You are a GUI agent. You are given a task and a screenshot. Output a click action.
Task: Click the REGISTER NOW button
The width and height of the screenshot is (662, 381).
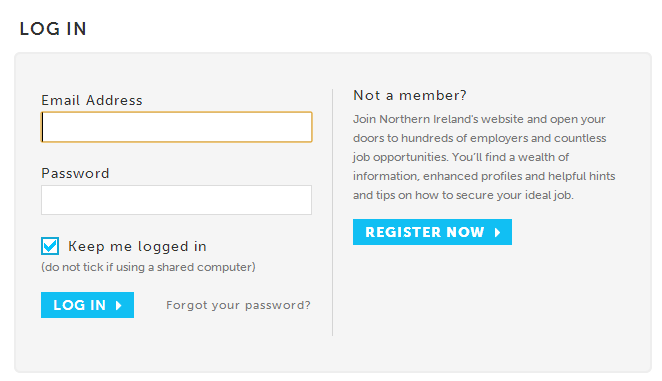point(432,232)
